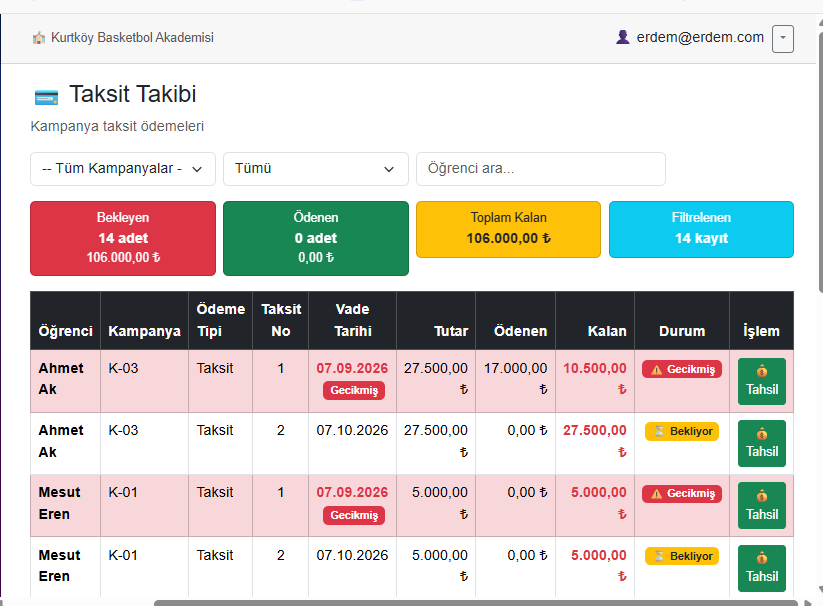Open the user account dropdown caret
This screenshot has height=606, width=823.
click(x=783, y=39)
